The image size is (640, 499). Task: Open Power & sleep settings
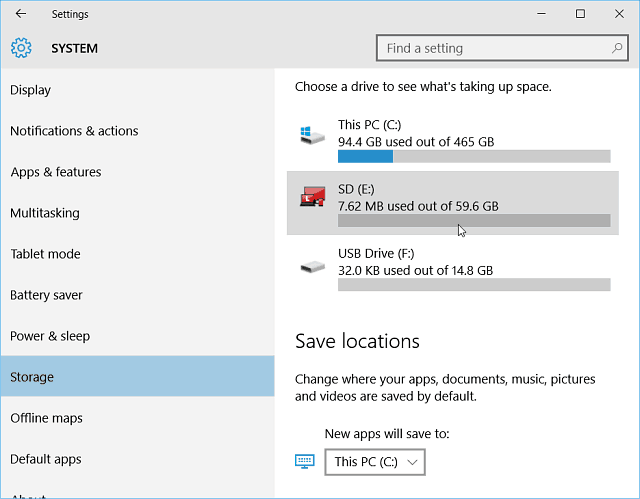tap(138, 336)
